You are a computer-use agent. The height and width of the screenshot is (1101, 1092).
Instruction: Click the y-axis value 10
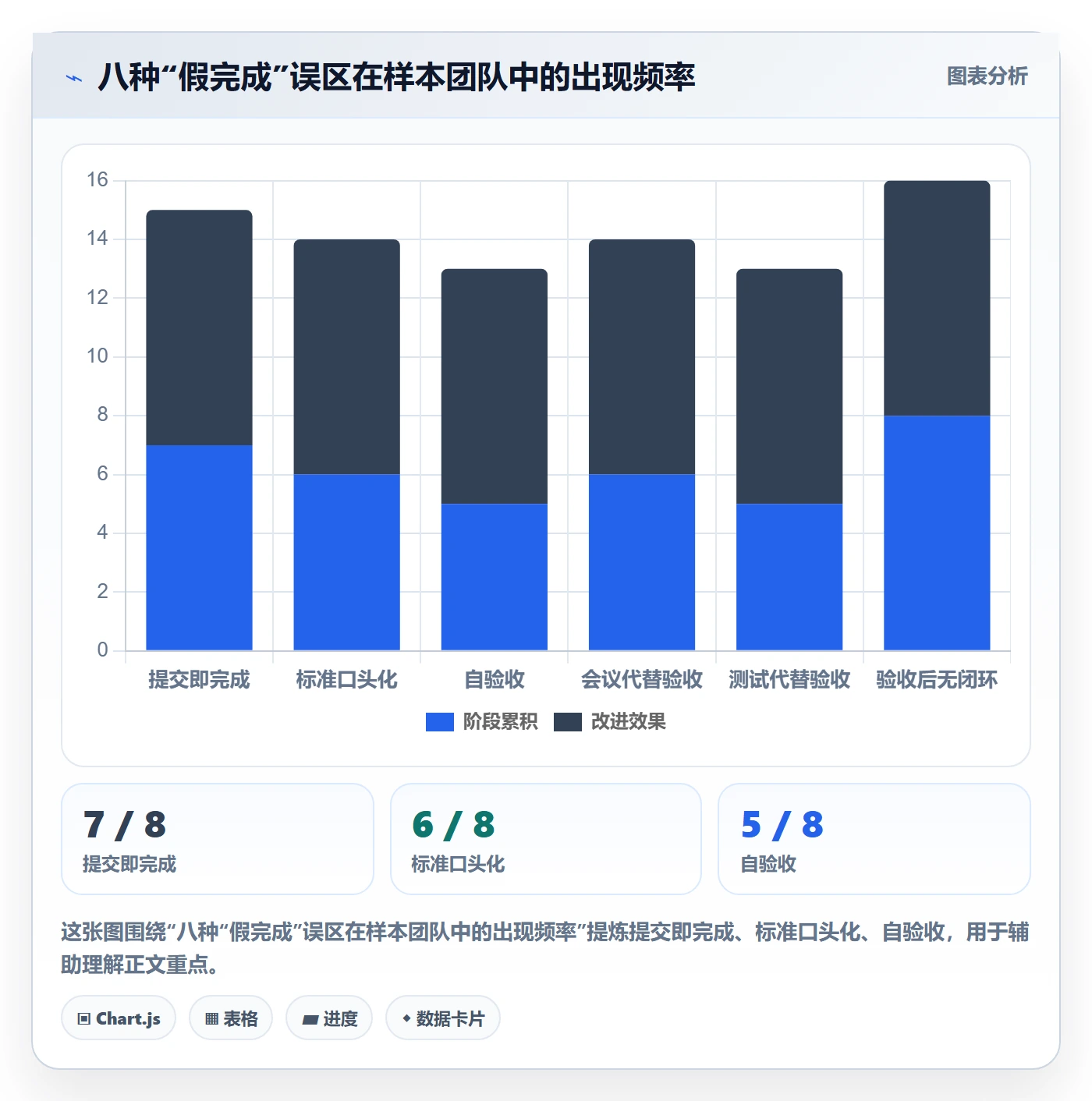coord(97,356)
